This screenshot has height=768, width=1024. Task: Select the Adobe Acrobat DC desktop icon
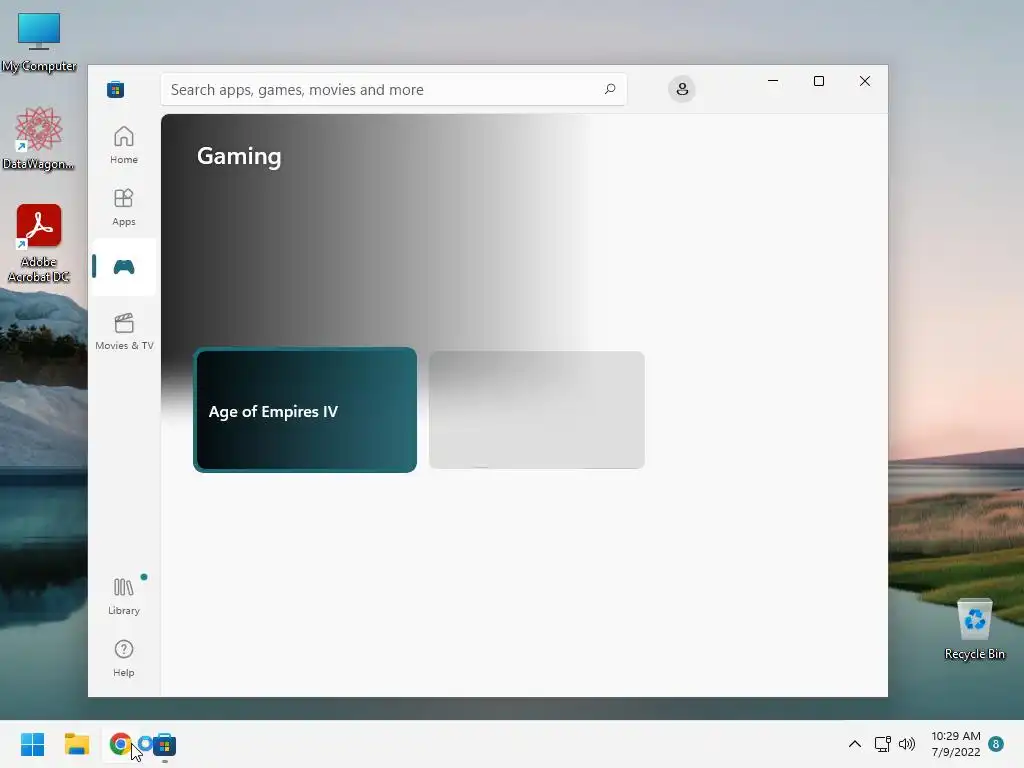click(x=39, y=244)
